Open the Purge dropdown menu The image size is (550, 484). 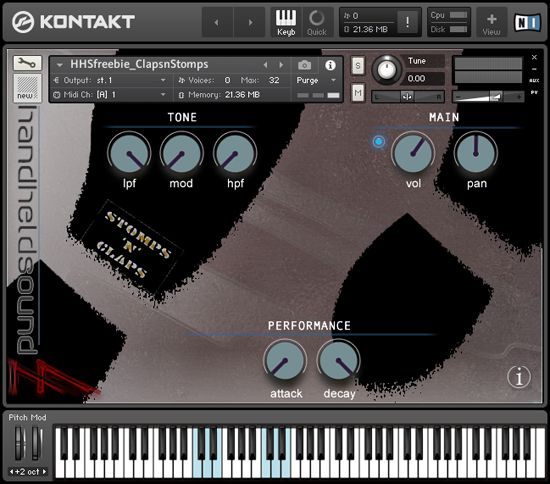pos(317,81)
